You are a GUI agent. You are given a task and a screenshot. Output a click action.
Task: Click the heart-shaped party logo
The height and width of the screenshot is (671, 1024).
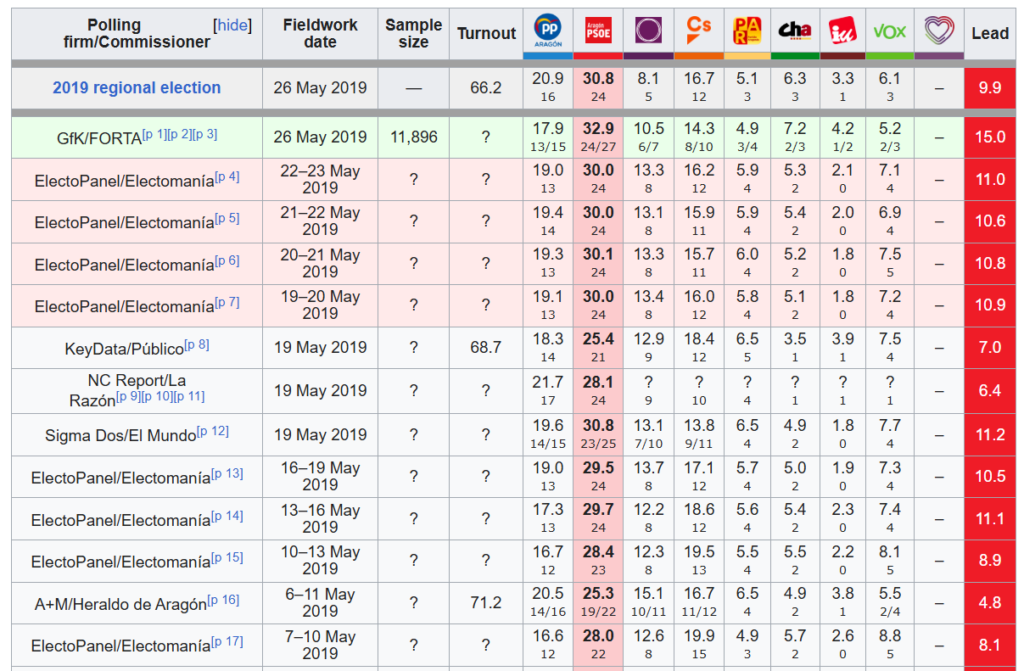coord(939,31)
